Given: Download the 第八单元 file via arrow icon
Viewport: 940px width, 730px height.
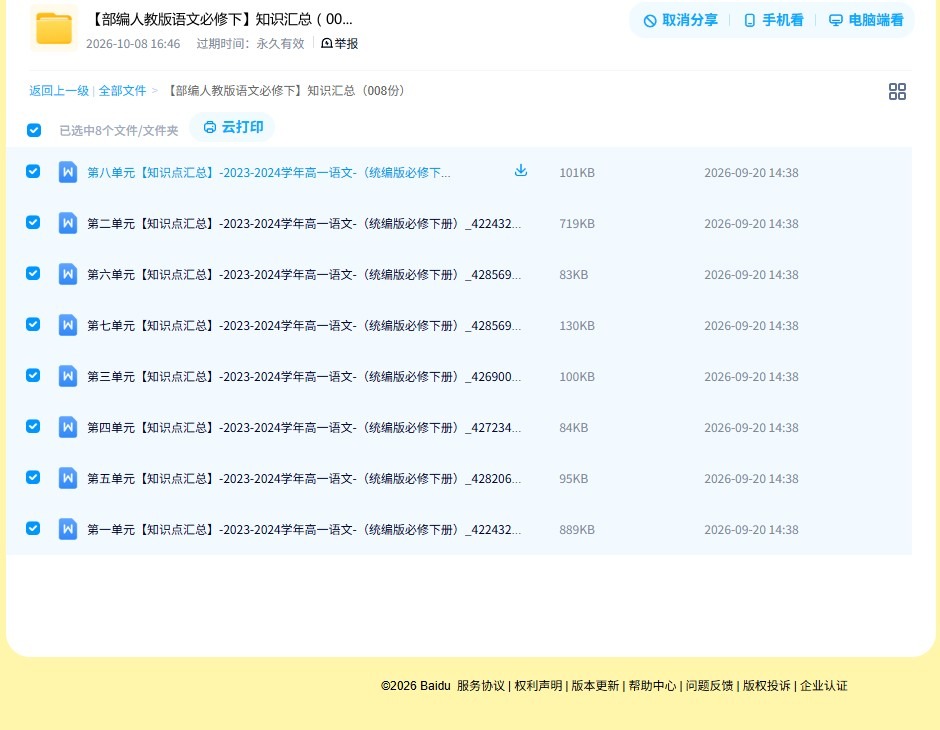Looking at the screenshot, I should tap(520, 171).
